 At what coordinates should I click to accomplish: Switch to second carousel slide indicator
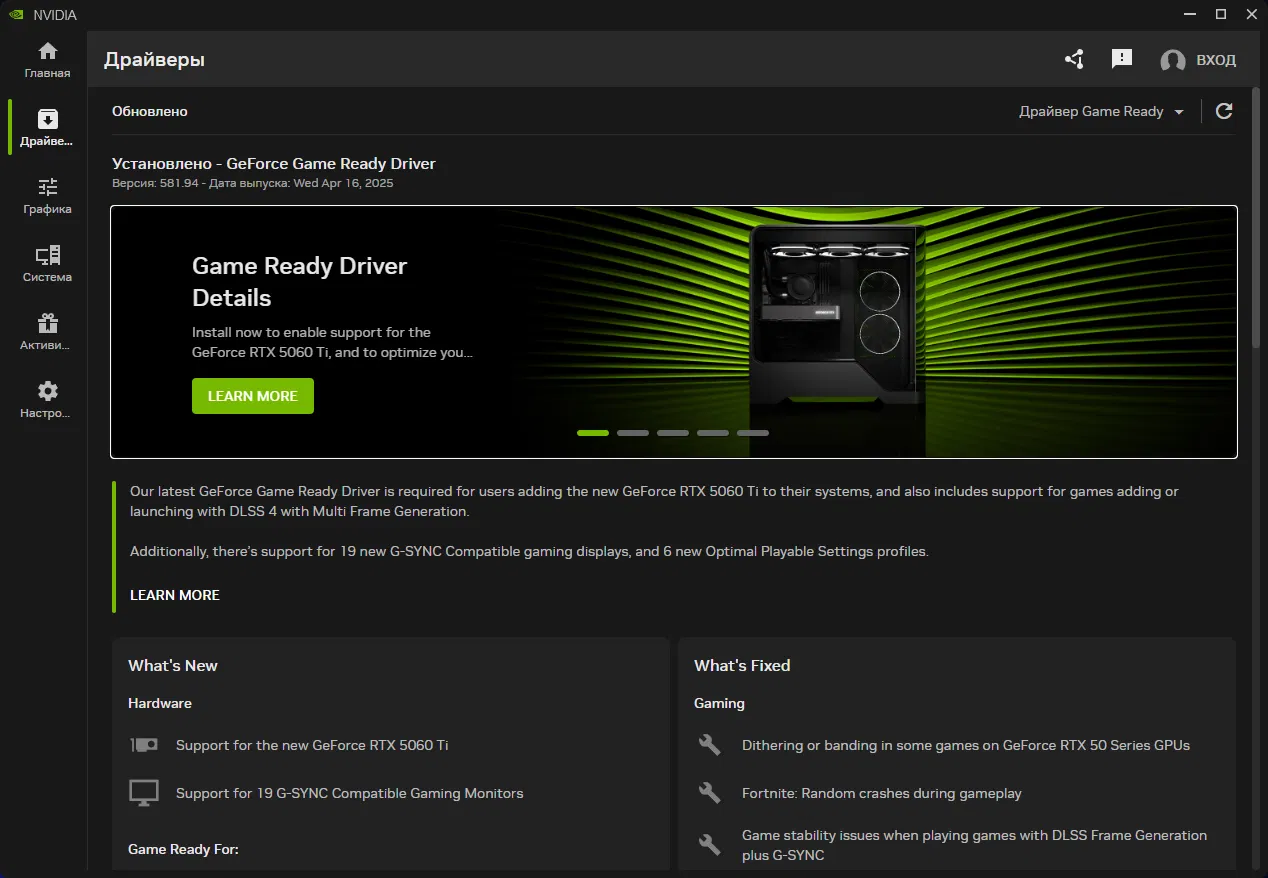click(633, 433)
